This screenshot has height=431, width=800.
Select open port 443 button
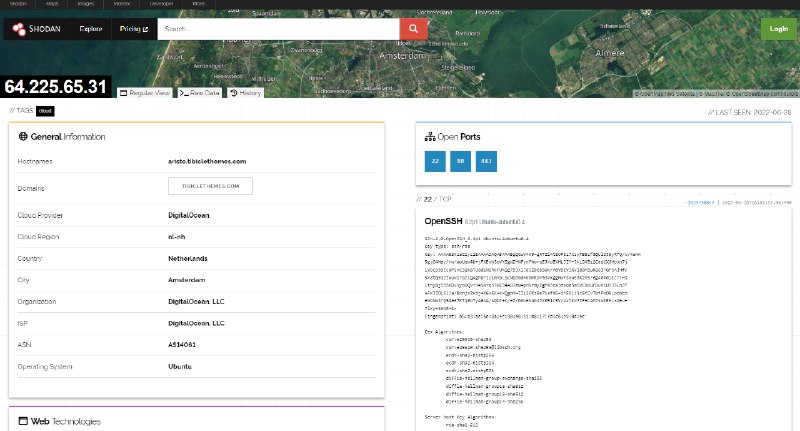coord(486,161)
